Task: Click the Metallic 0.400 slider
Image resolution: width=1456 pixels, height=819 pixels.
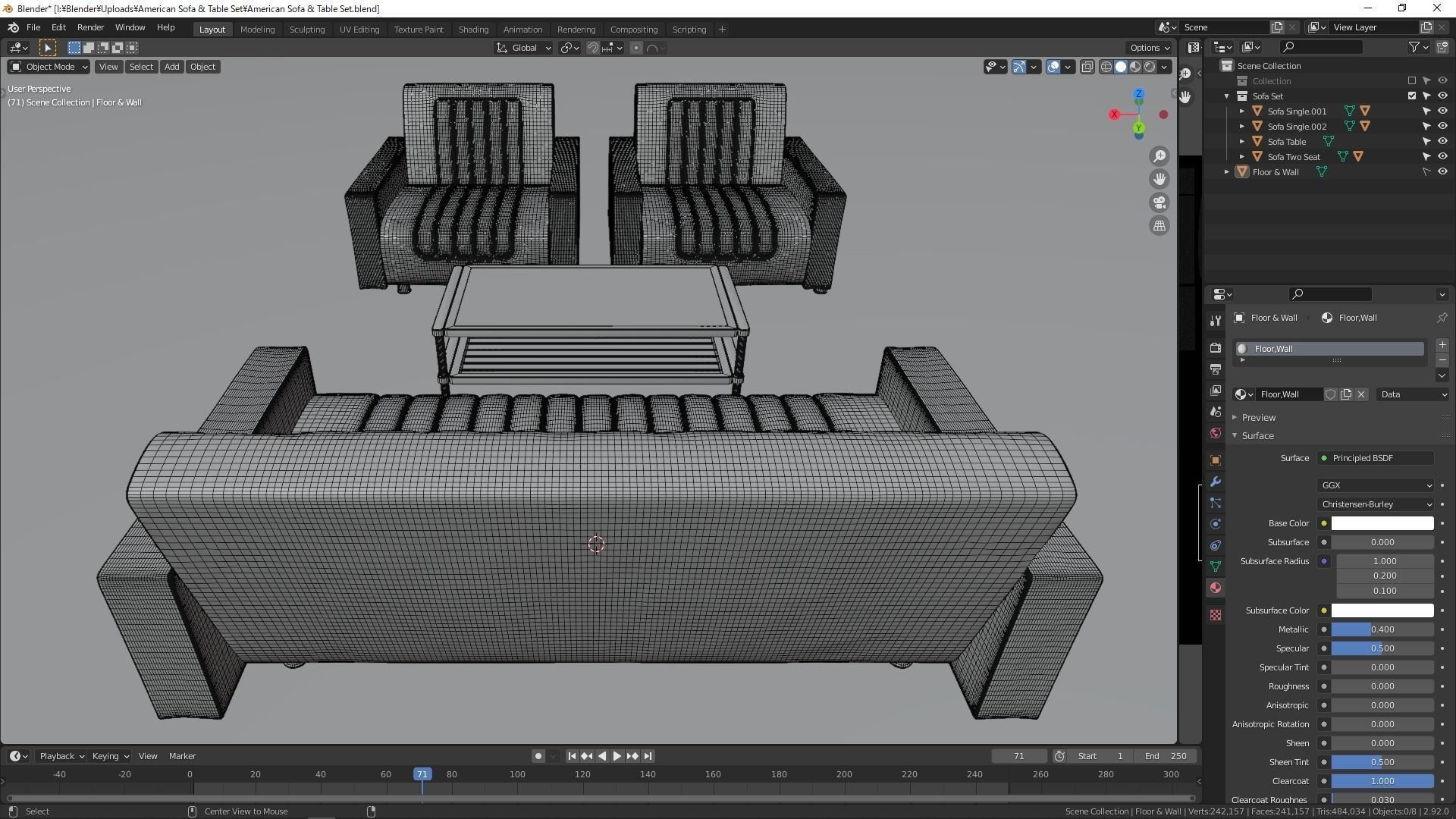Action: click(1382, 629)
